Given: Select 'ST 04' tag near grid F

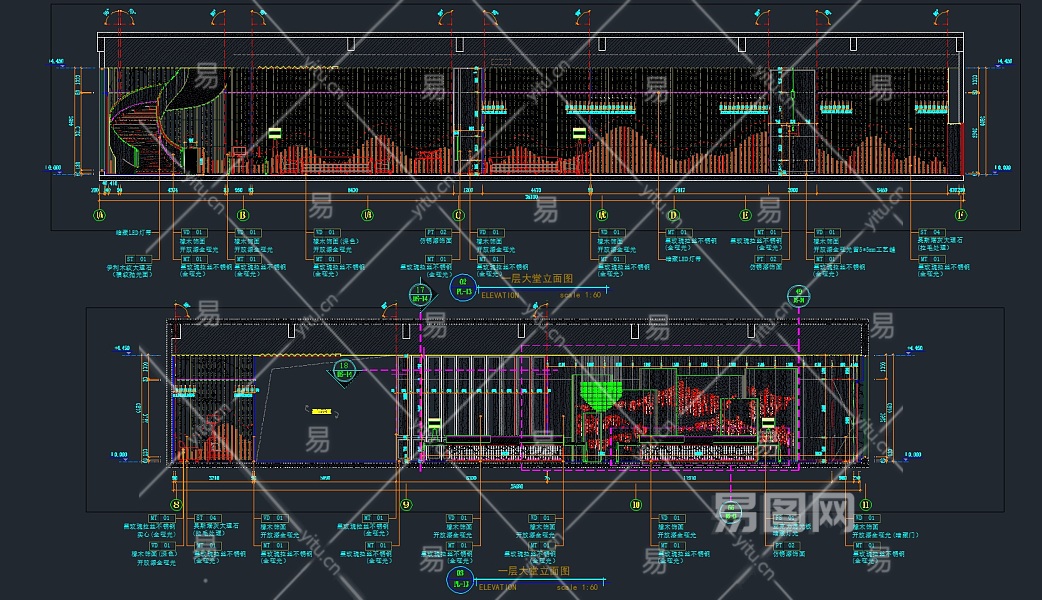Looking at the screenshot, I should point(931,232).
